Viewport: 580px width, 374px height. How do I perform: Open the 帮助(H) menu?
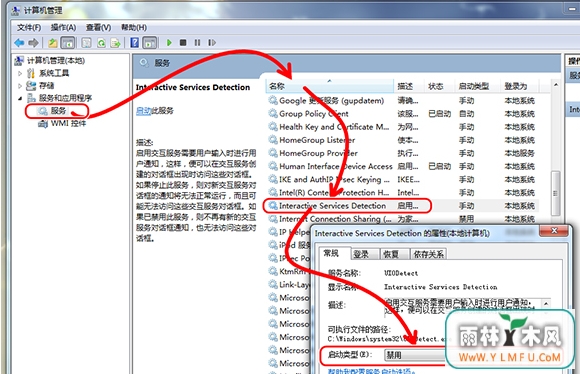click(x=134, y=27)
